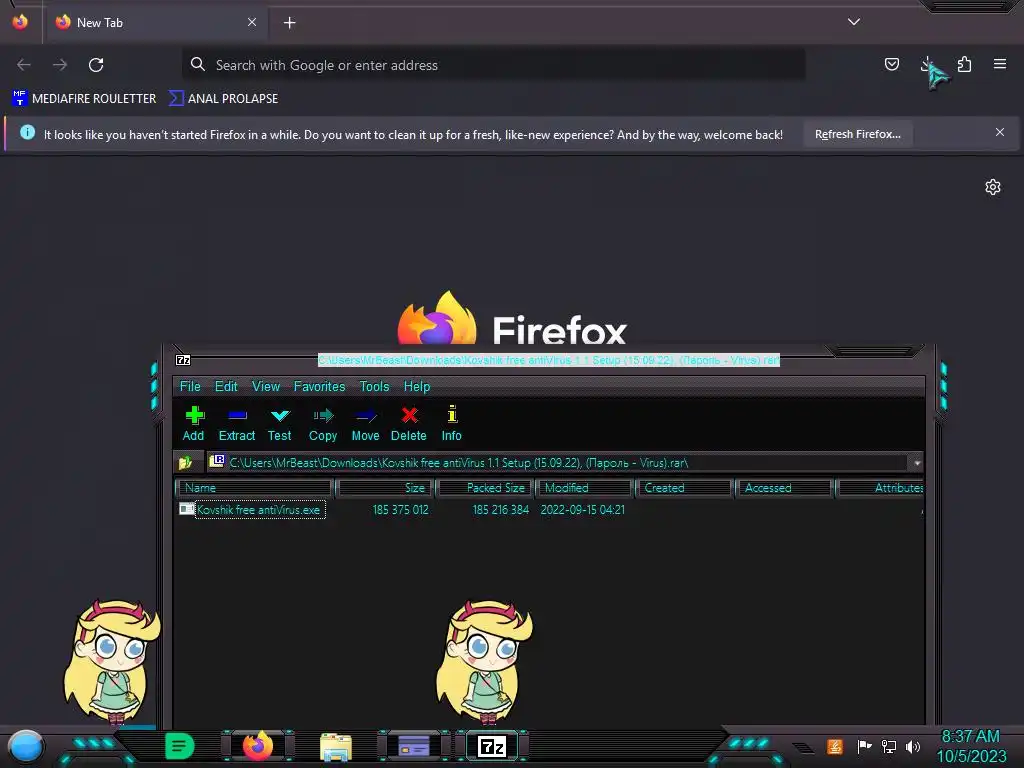
Task: Open the 7-Zip Help menu
Action: pyautogui.click(x=417, y=387)
